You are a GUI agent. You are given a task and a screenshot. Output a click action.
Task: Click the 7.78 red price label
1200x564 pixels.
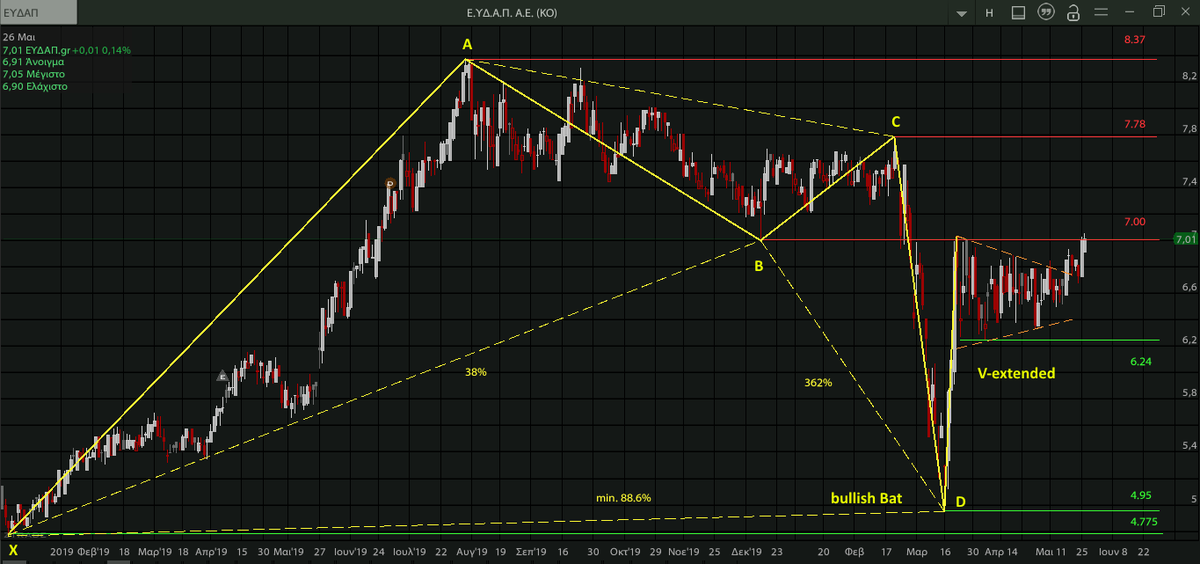click(x=1134, y=124)
